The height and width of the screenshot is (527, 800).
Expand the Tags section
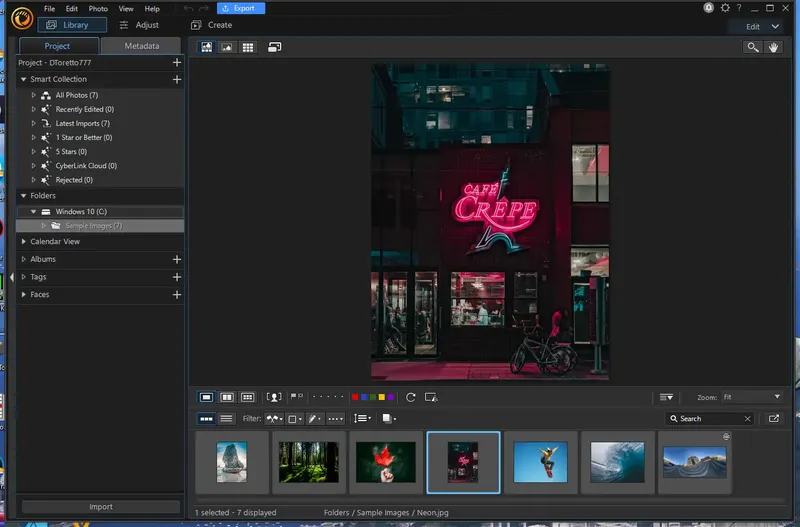[x=24, y=277]
